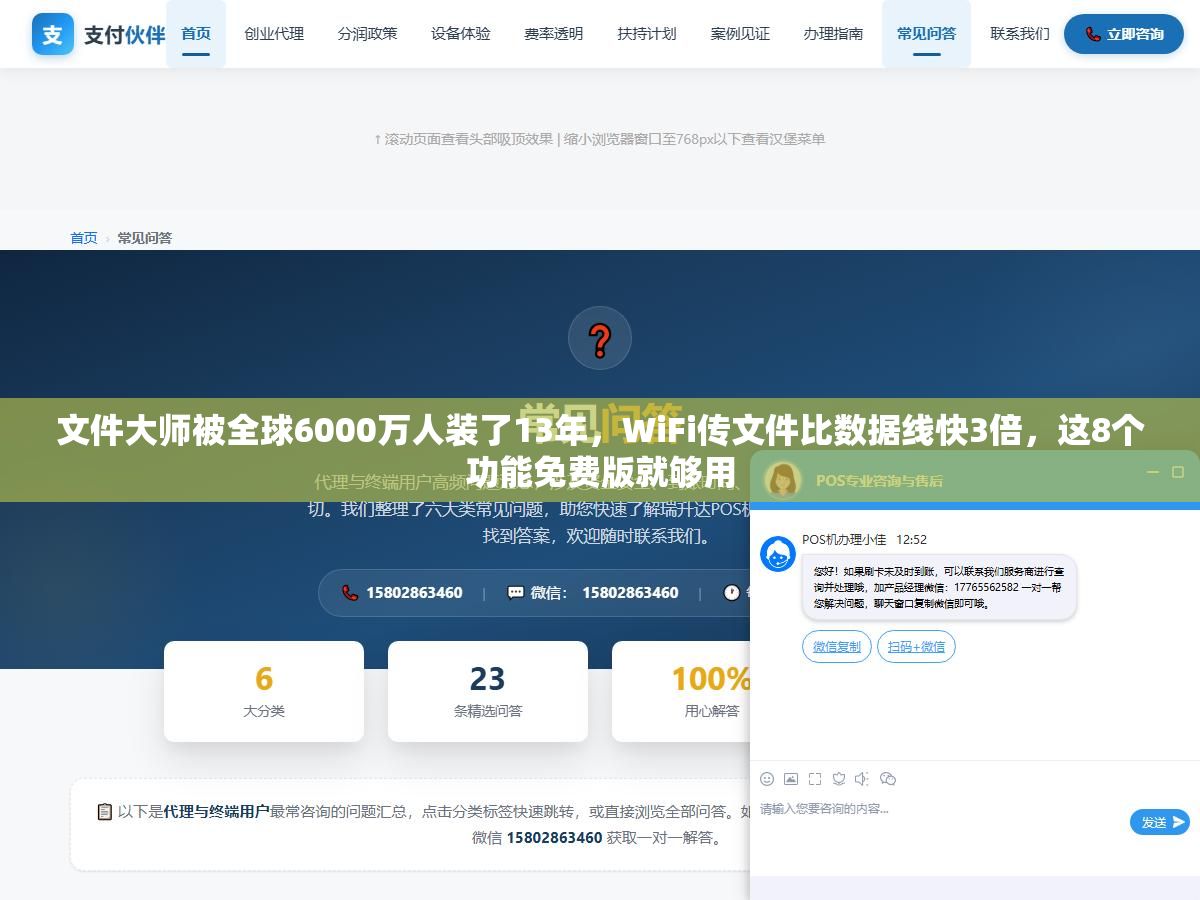Click the POS专业咨询与售后 chat title
This screenshot has height=900, width=1200.
pyautogui.click(x=879, y=480)
